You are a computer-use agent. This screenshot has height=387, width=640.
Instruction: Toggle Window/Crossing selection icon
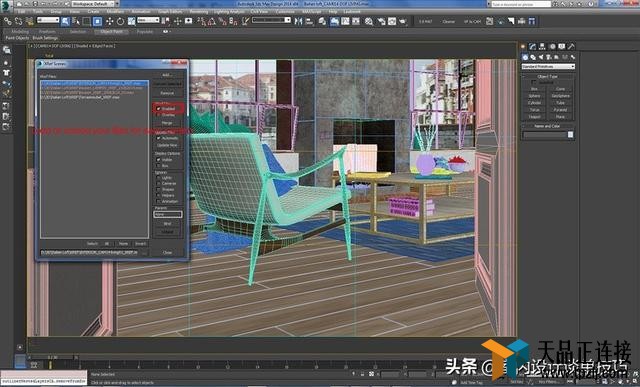tap(97, 21)
